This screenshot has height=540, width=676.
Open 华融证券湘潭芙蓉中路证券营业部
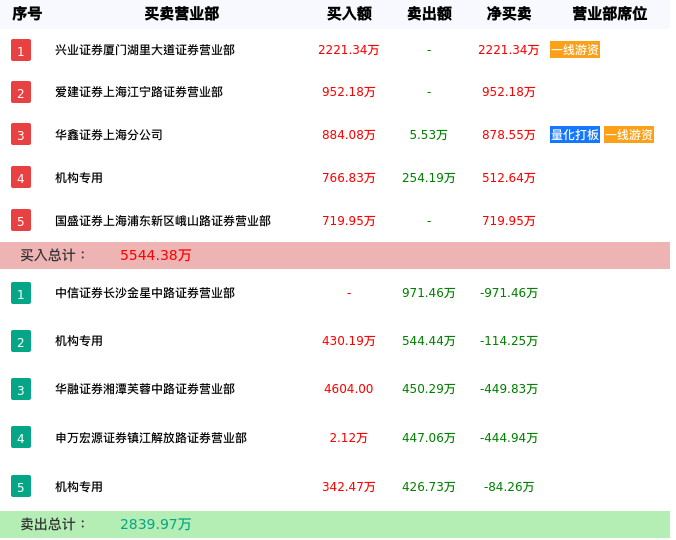145,389
